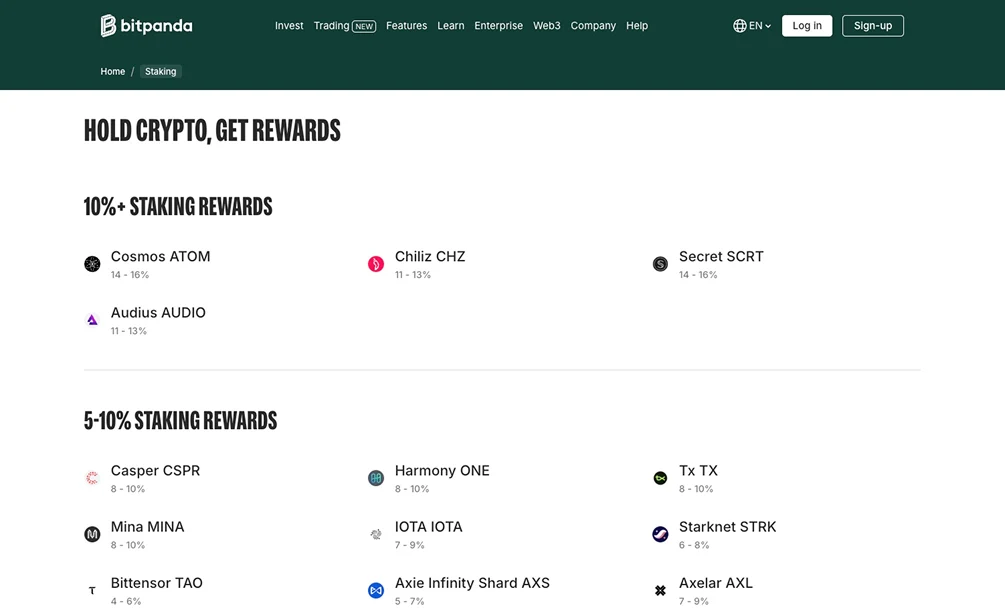1005x615 pixels.
Task: Open the IOTA IOTA link
Action: click(x=429, y=527)
